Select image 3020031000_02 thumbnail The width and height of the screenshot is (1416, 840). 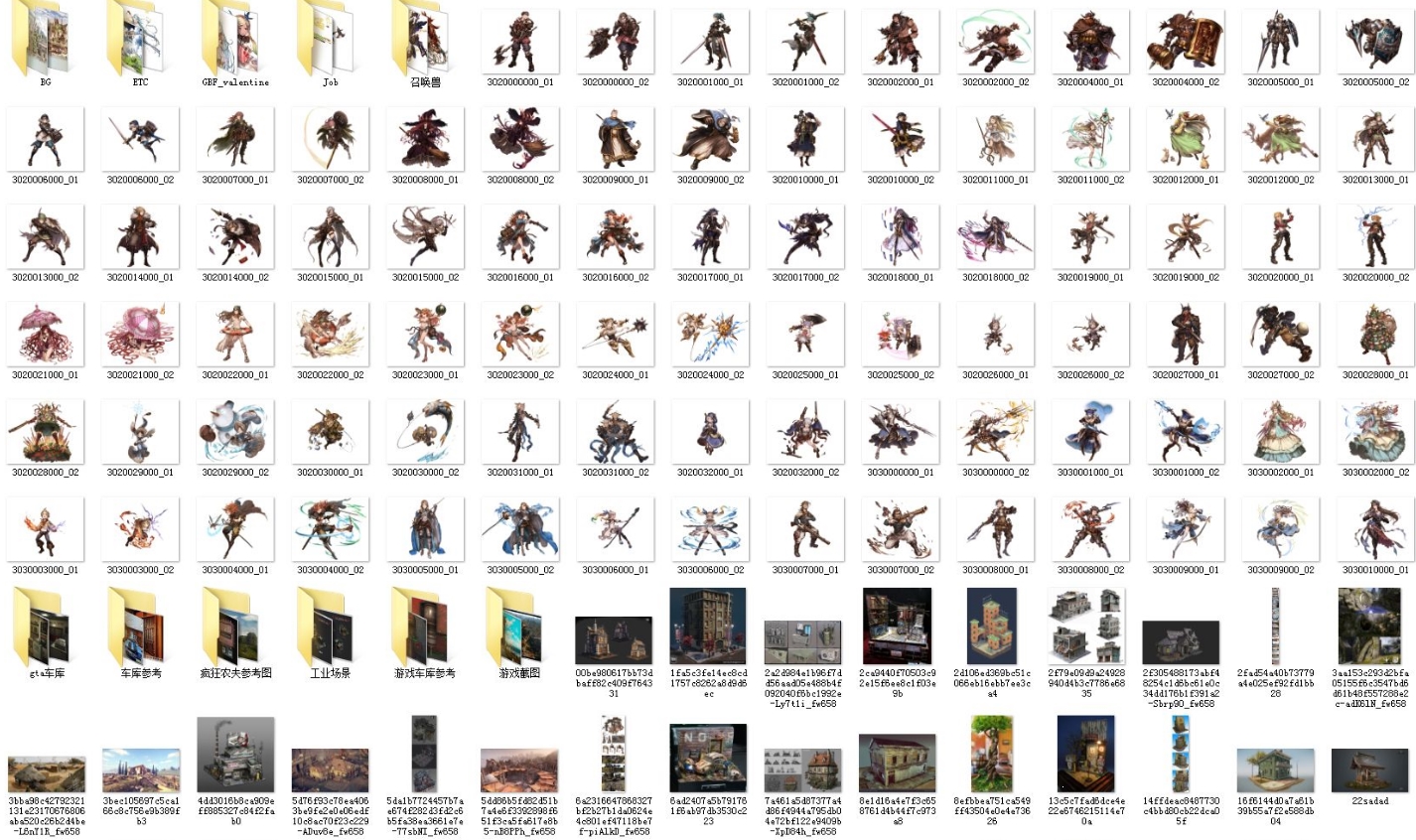tap(615, 432)
